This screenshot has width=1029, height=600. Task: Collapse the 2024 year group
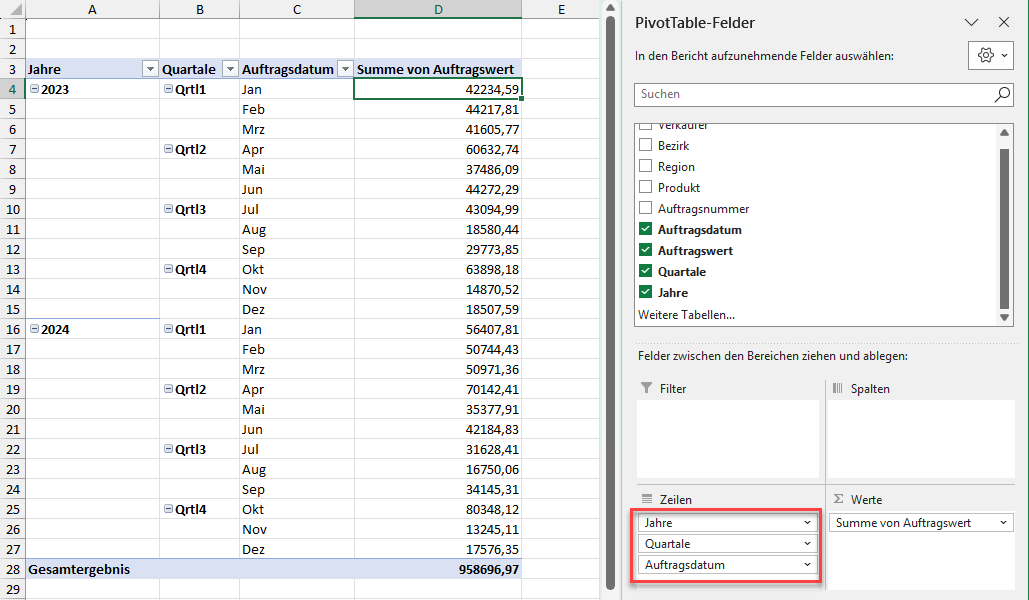35,329
